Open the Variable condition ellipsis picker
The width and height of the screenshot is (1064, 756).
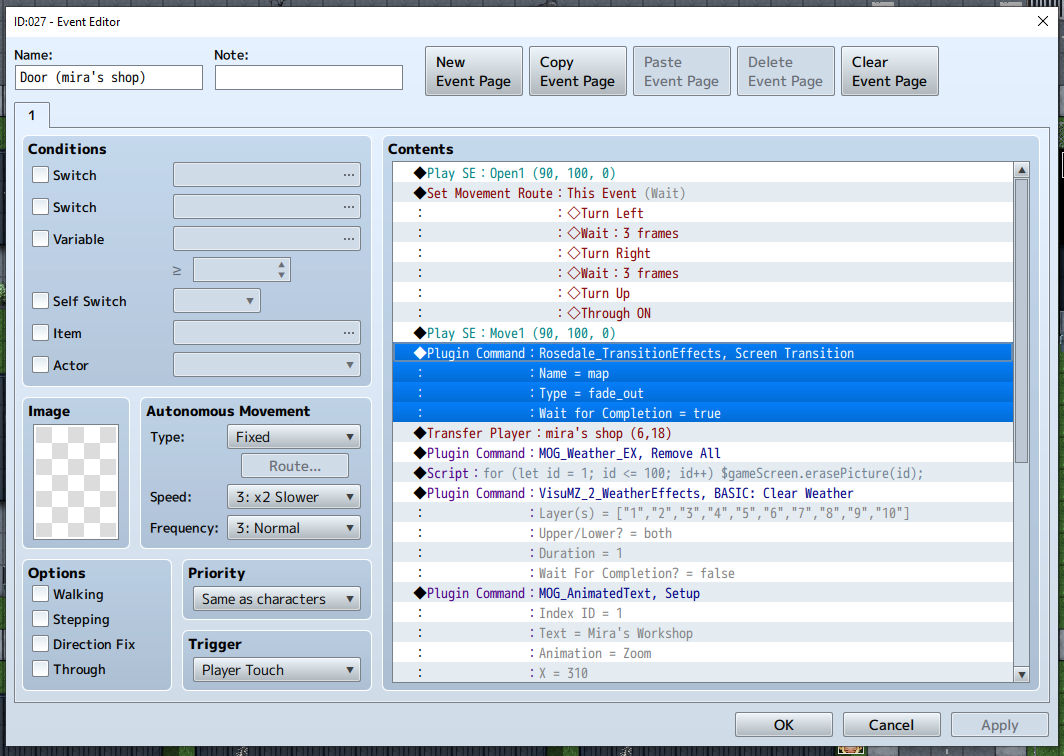pos(348,239)
